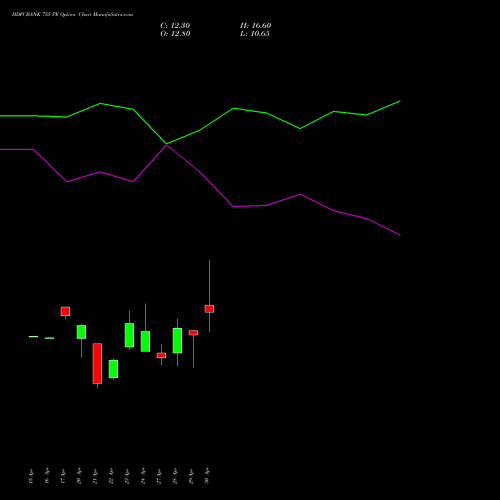The height and width of the screenshot is (500, 500).
Task: Select the 21 Apr date label
Action: (95, 476)
